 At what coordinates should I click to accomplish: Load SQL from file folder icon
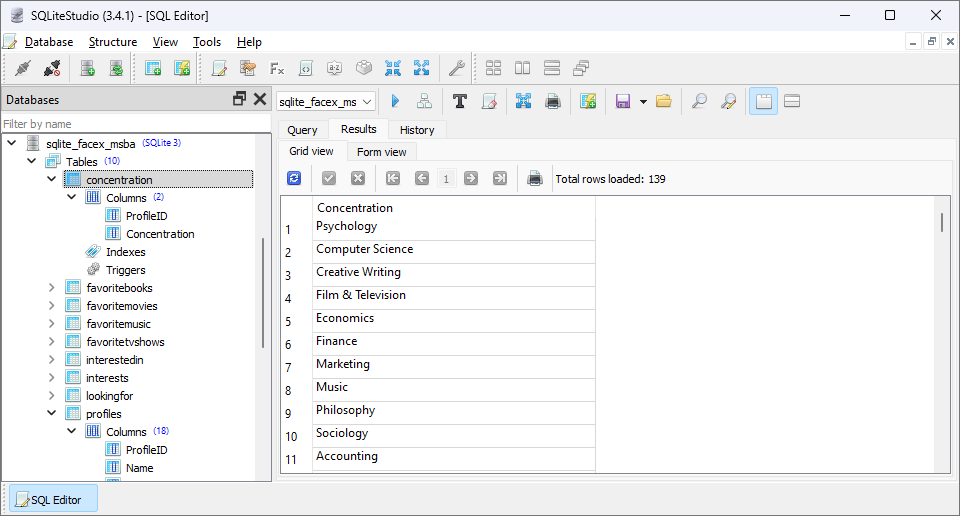[664, 101]
